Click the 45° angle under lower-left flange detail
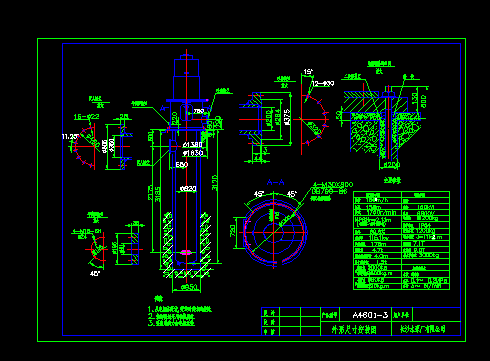The width and height of the screenshot is (490, 361). (x=95, y=273)
